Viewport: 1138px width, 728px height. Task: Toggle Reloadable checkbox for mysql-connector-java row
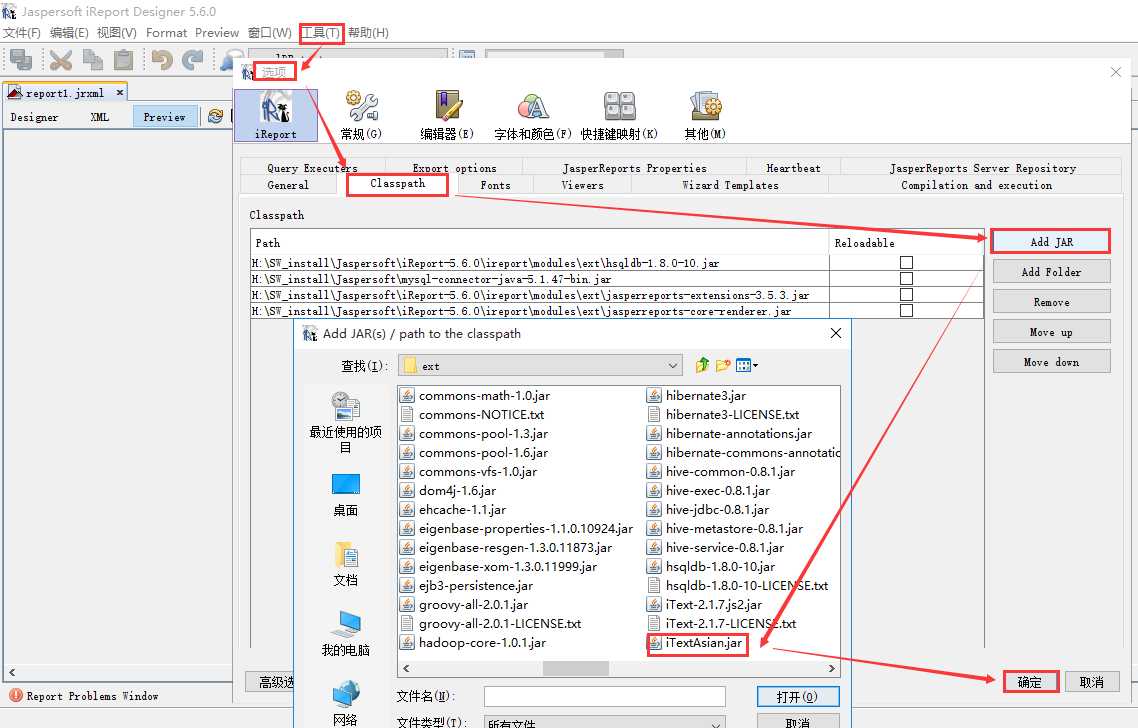pos(906,279)
